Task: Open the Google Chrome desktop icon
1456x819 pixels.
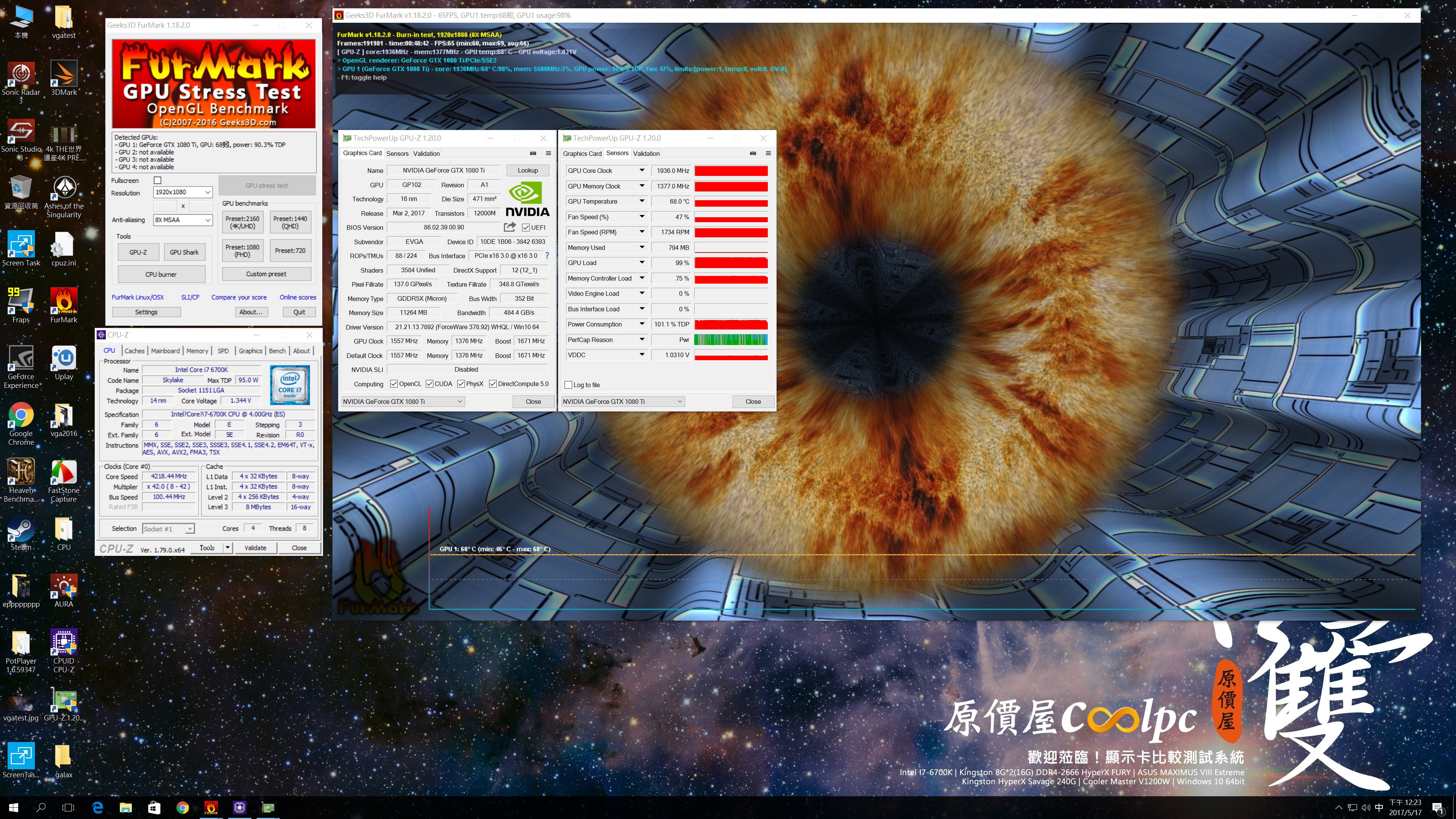Action: 21,424
